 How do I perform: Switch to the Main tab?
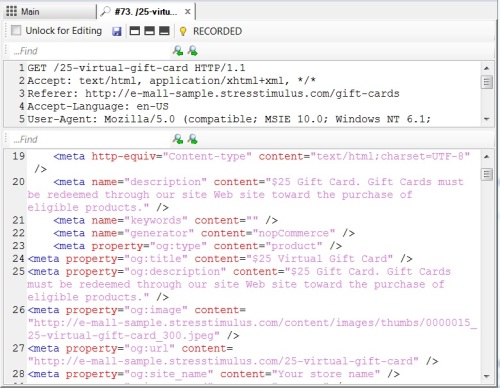(50, 12)
